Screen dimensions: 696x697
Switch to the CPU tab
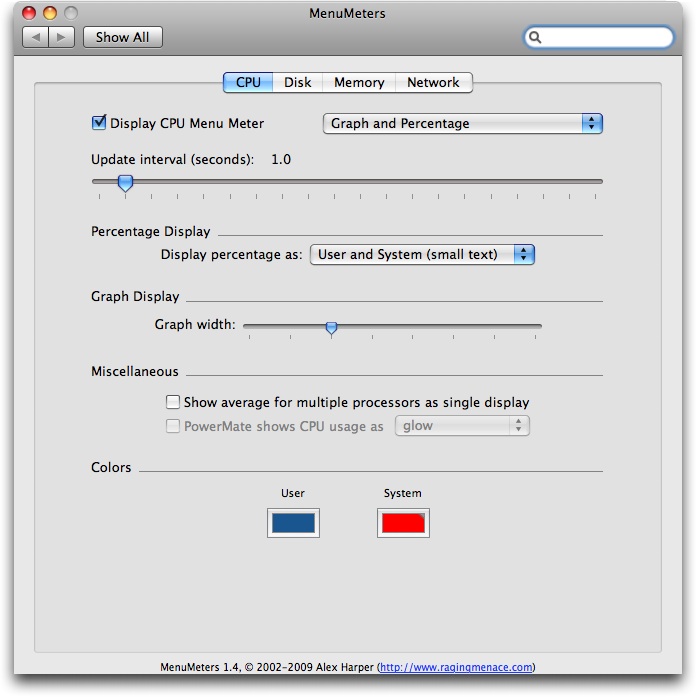click(x=248, y=83)
